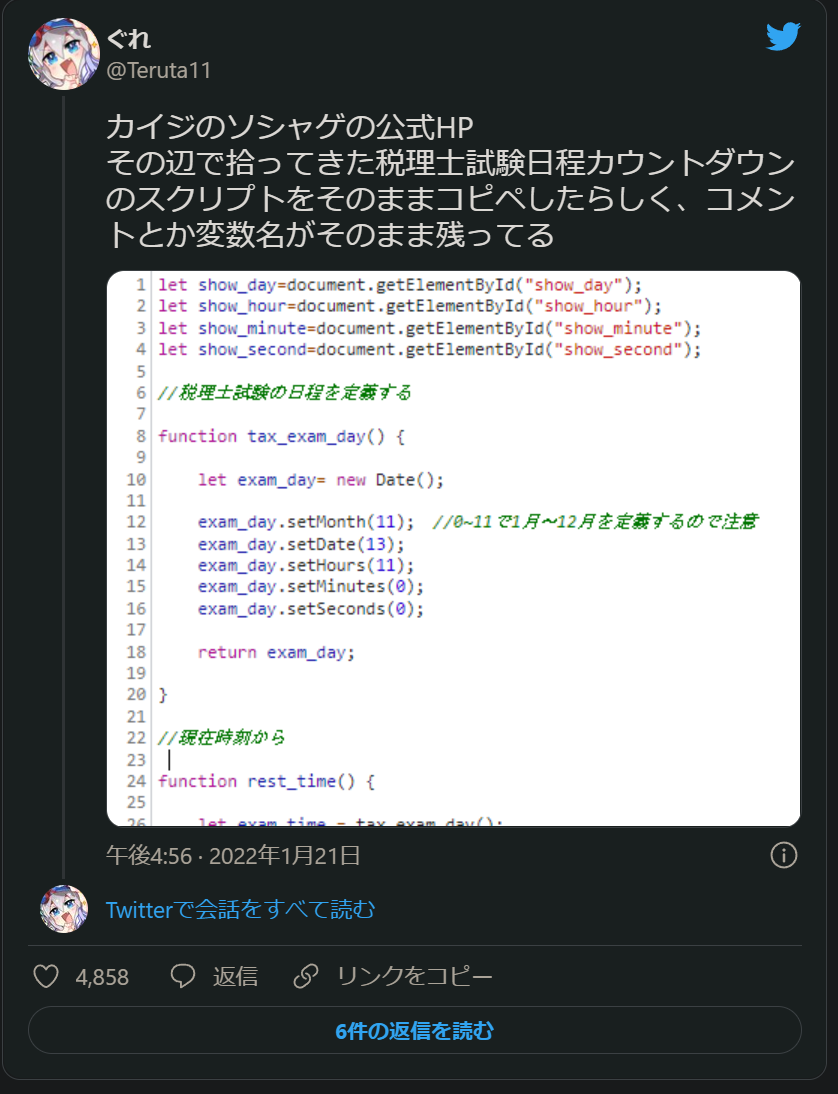This screenshot has height=1094, width=838.
Task: Open the Twitterで会話をすべて読む link
Action: (241, 909)
